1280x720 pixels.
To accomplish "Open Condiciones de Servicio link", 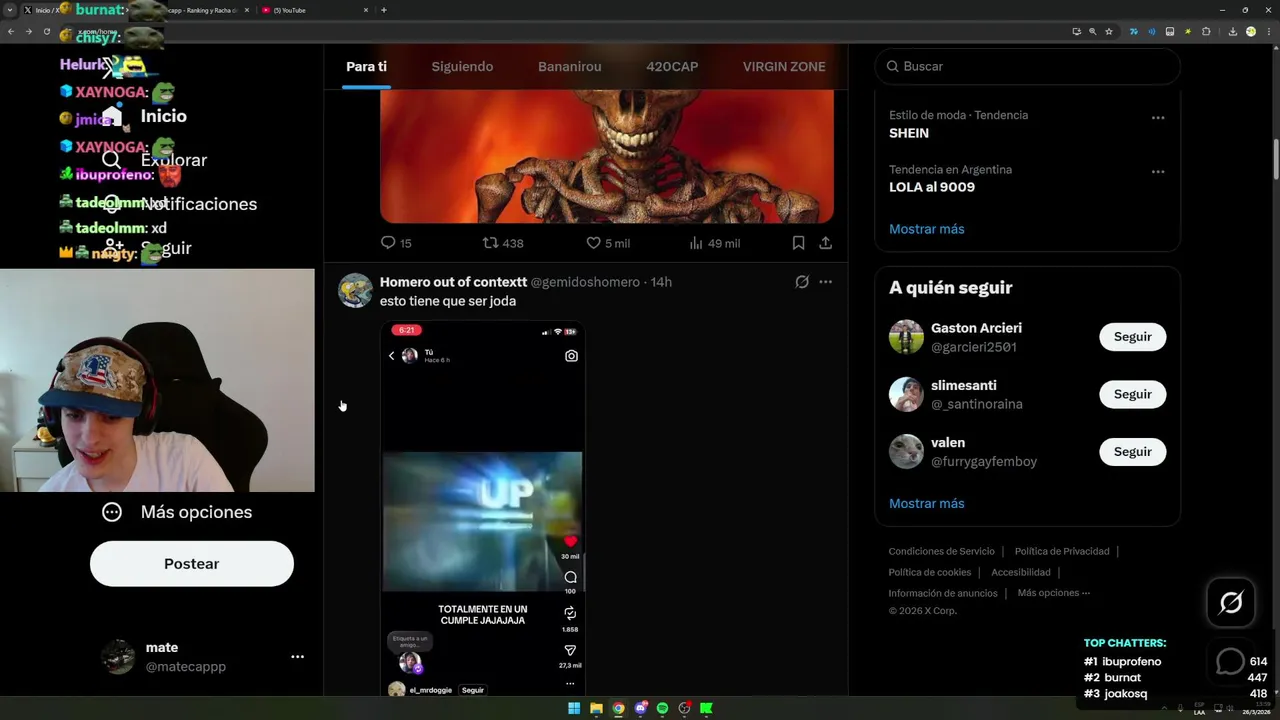I will pos(942,551).
